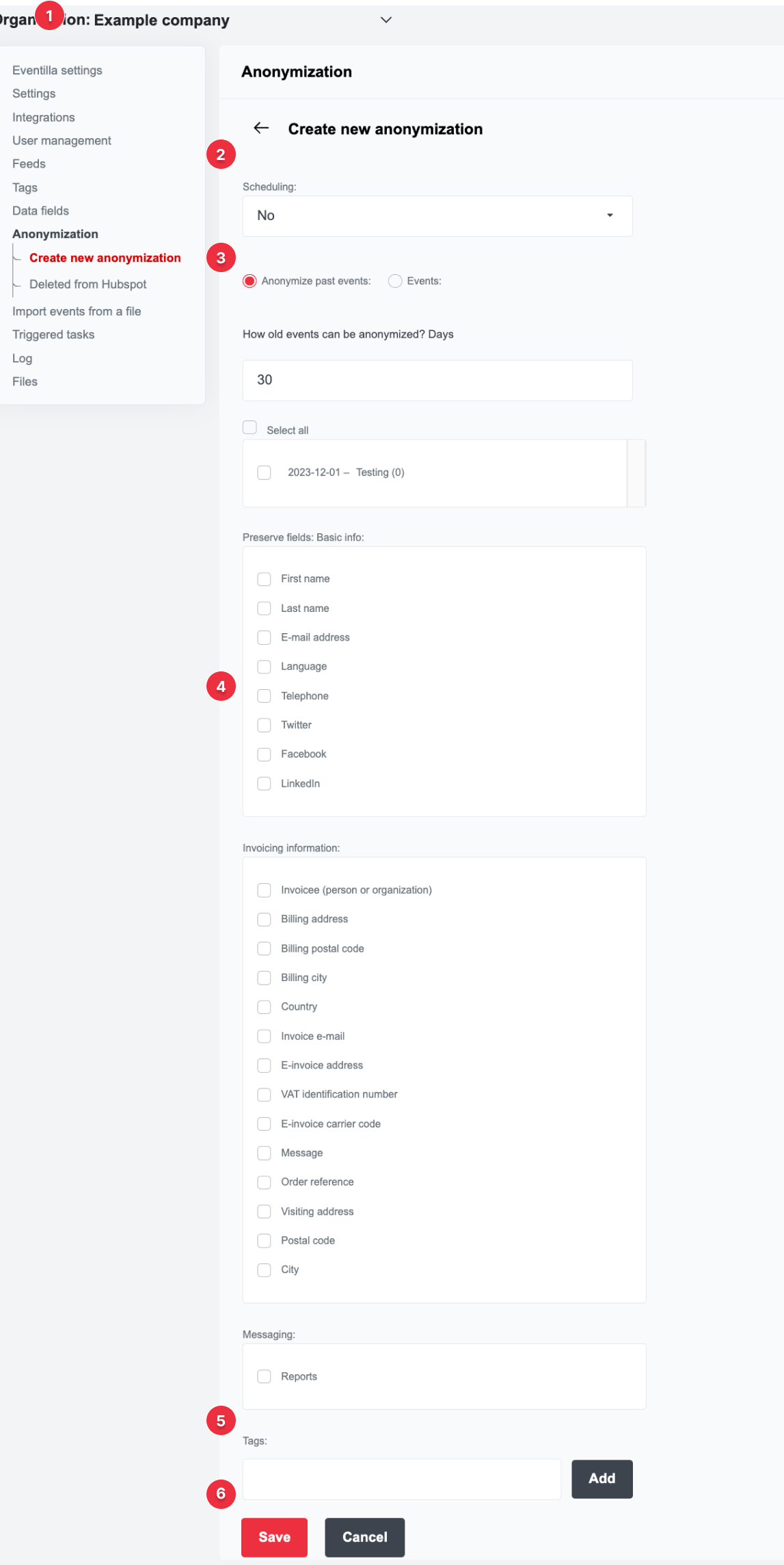Check the Billing postal code checkbox
The width and height of the screenshot is (784, 1565).
click(x=265, y=948)
